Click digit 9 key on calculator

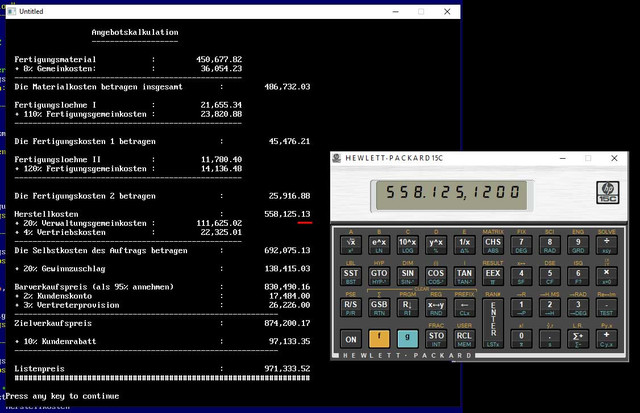click(x=578, y=245)
